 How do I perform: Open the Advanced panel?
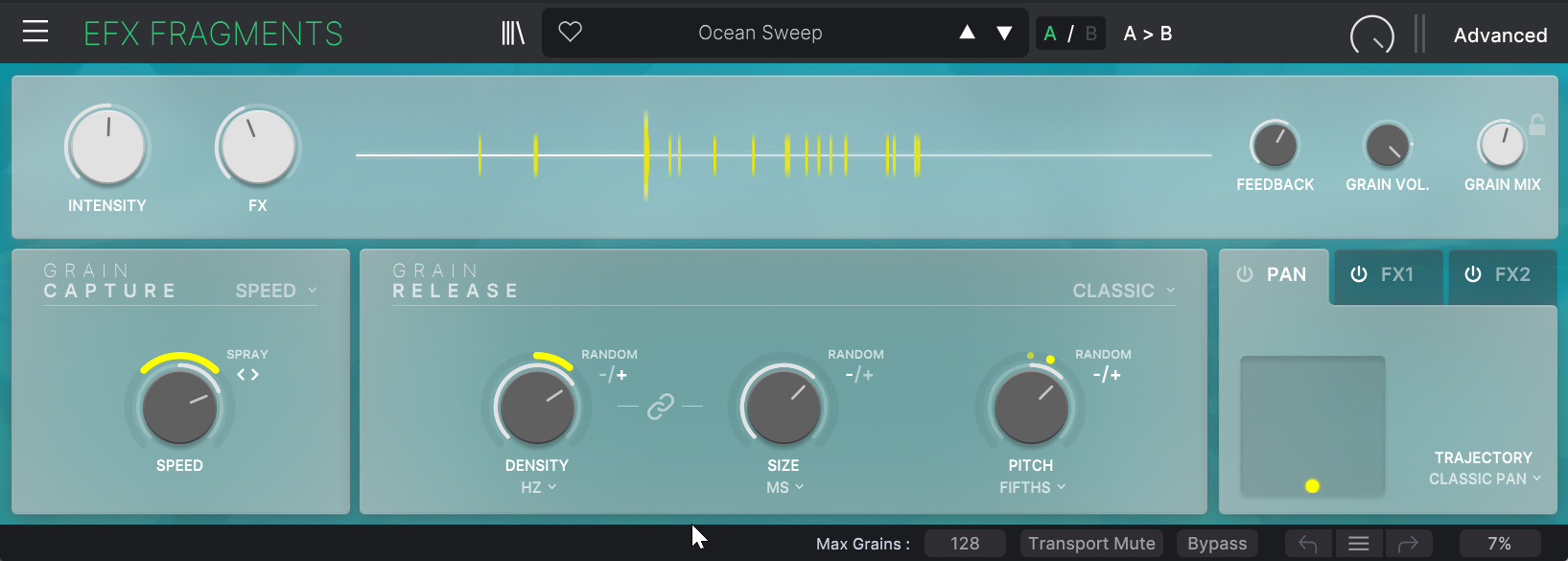(1500, 35)
